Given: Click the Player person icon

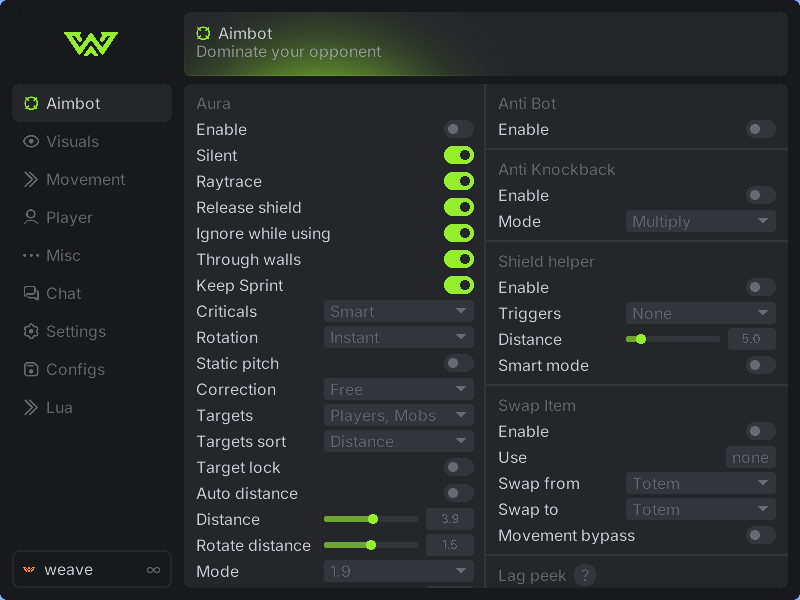Looking at the screenshot, I should tap(31, 218).
